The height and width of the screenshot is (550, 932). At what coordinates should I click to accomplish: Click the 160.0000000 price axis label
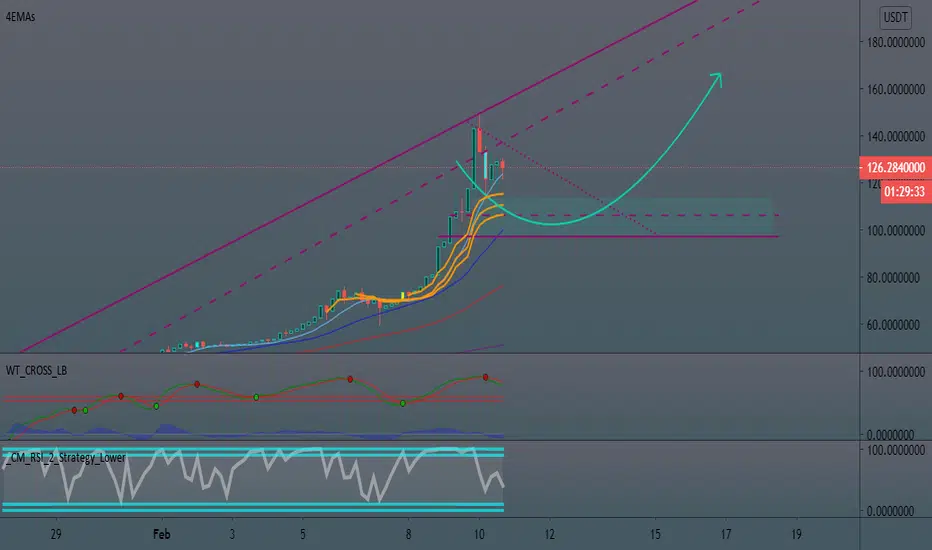tap(896, 89)
